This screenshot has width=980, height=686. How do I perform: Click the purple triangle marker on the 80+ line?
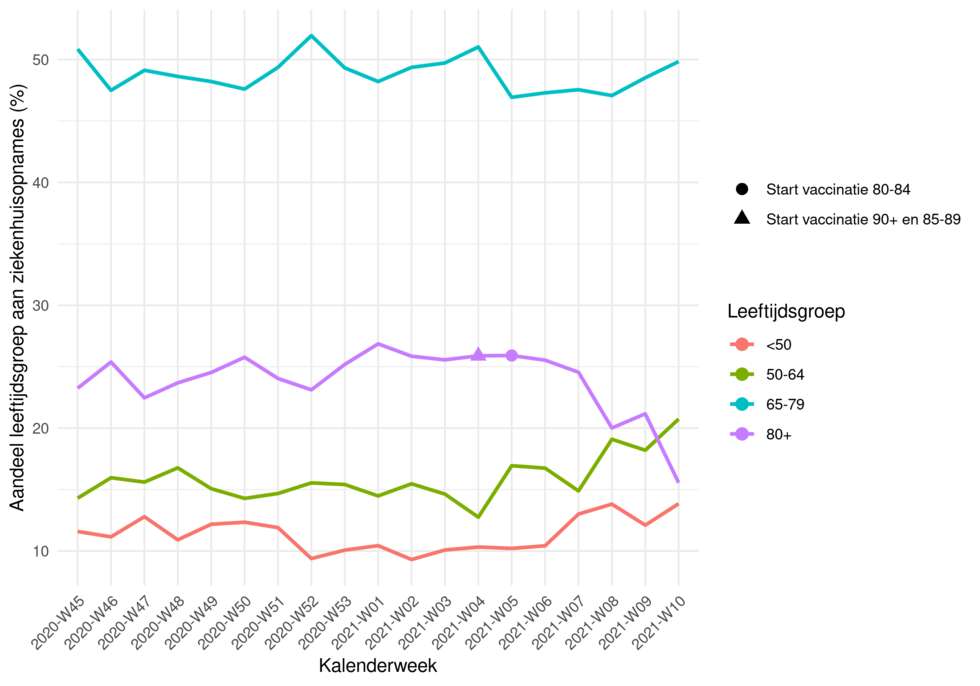tap(478, 355)
